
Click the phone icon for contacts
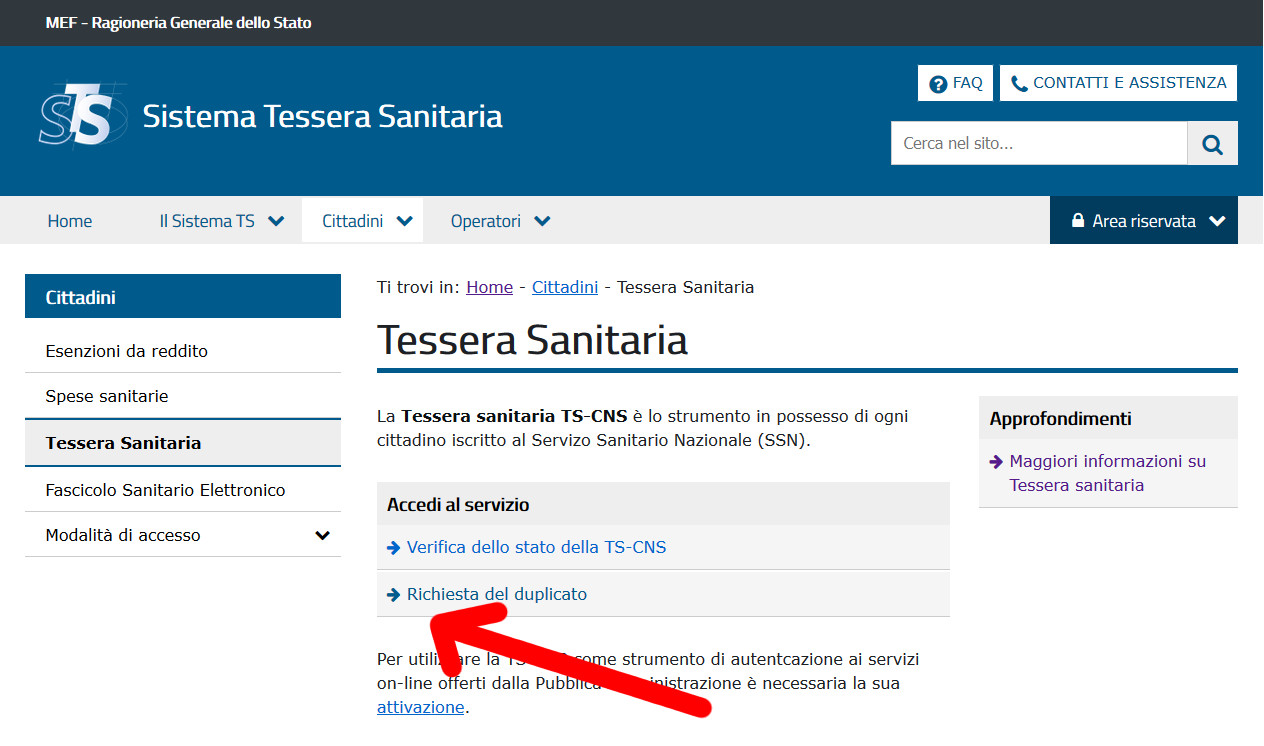tap(1019, 84)
